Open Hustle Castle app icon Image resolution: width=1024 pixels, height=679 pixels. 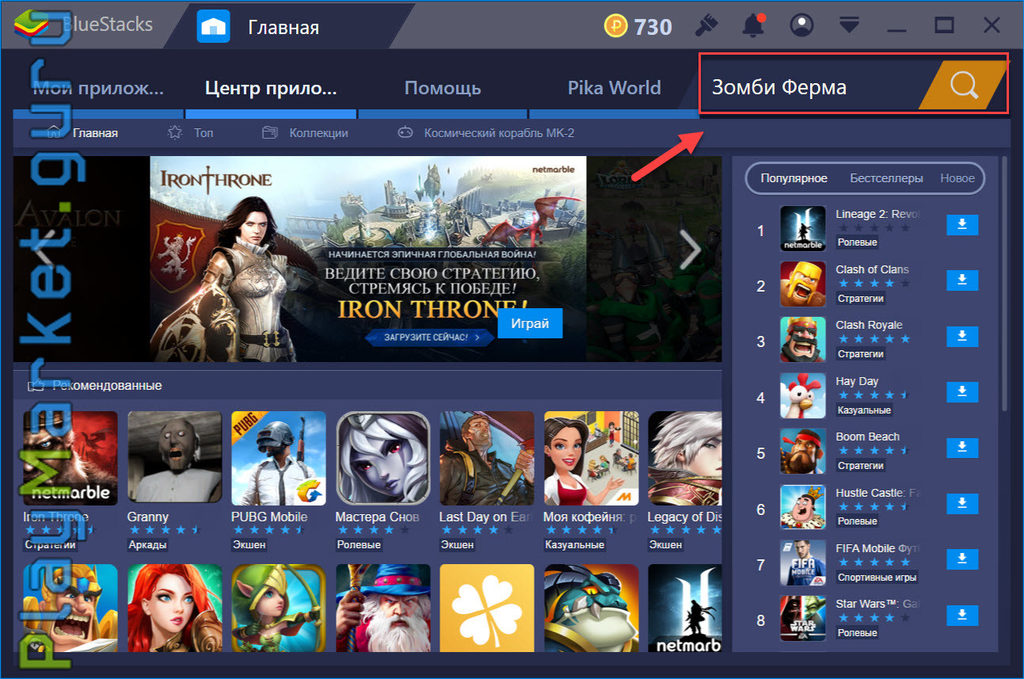tap(803, 507)
